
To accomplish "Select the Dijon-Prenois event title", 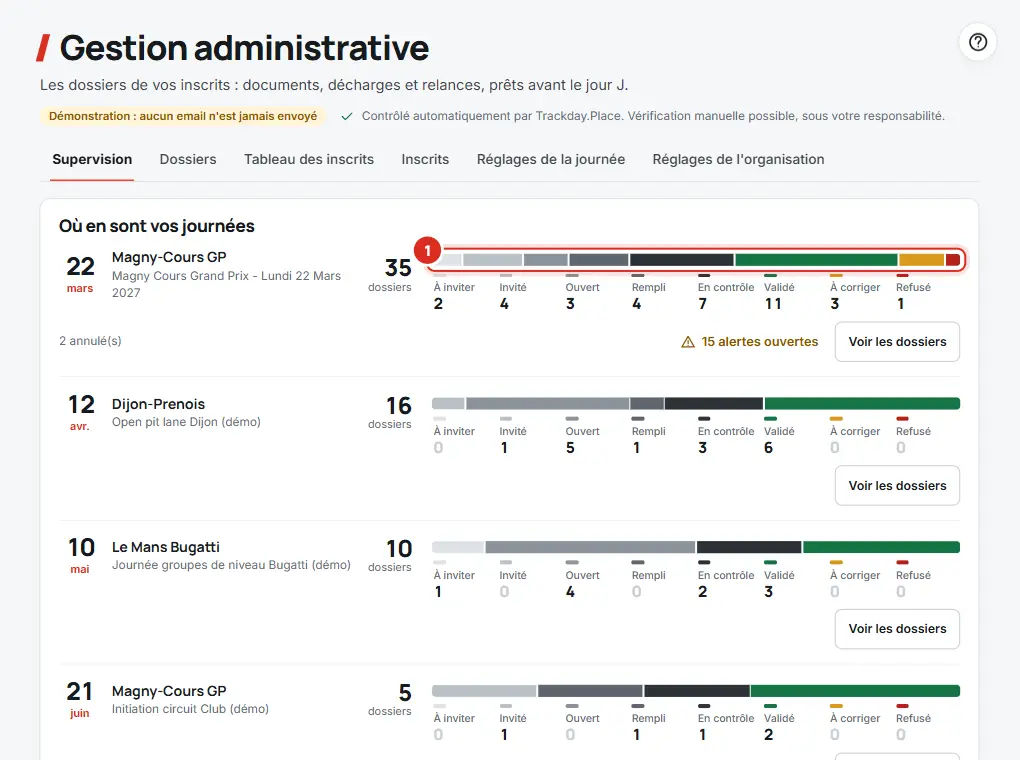I will tap(158, 404).
